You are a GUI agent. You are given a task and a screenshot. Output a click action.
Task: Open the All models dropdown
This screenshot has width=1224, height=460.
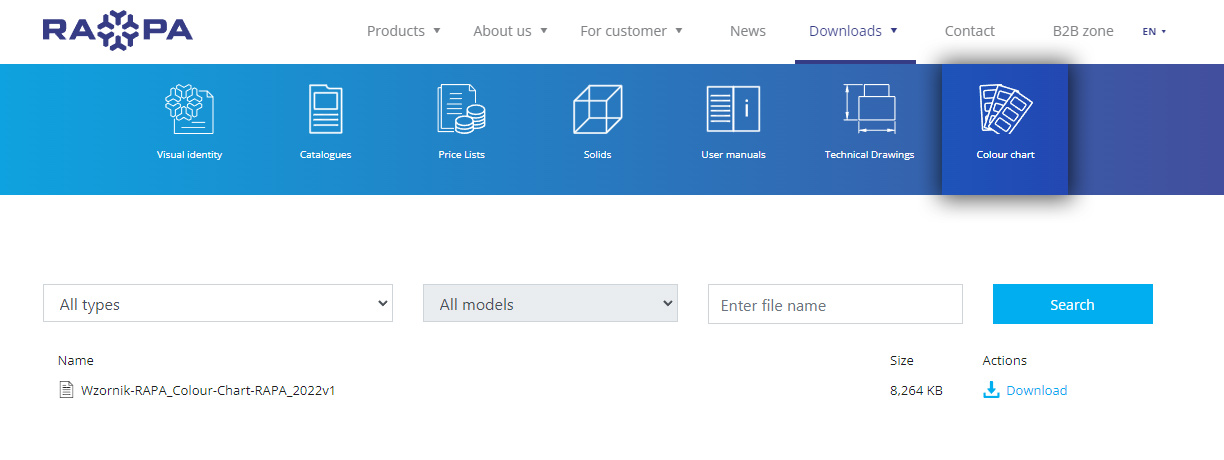pos(550,304)
